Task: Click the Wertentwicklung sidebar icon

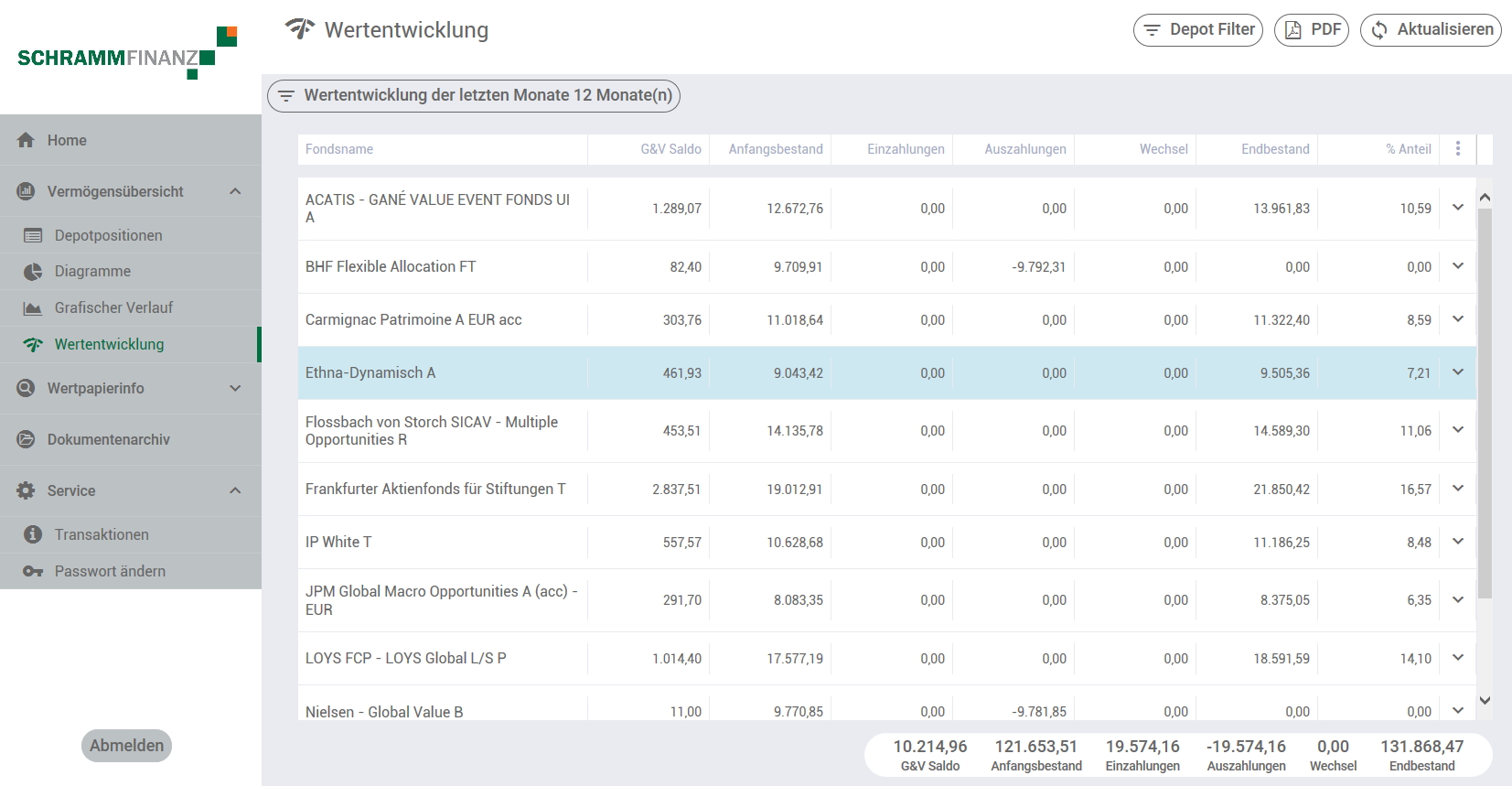Action: 33,345
